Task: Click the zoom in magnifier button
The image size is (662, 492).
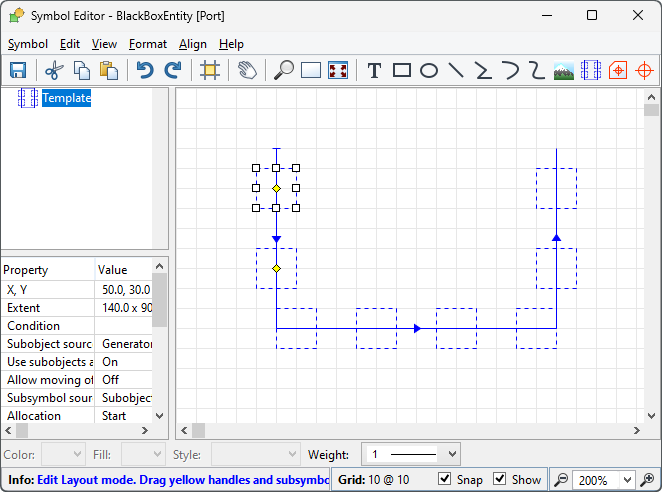Action: 283,70
